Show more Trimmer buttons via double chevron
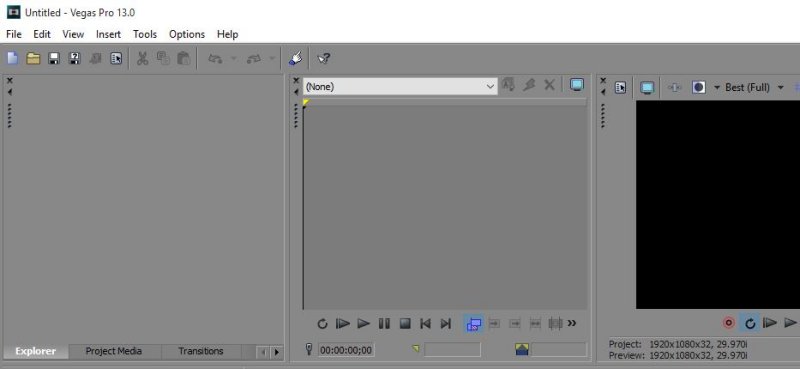The width and height of the screenshot is (800, 369). (x=572, y=323)
